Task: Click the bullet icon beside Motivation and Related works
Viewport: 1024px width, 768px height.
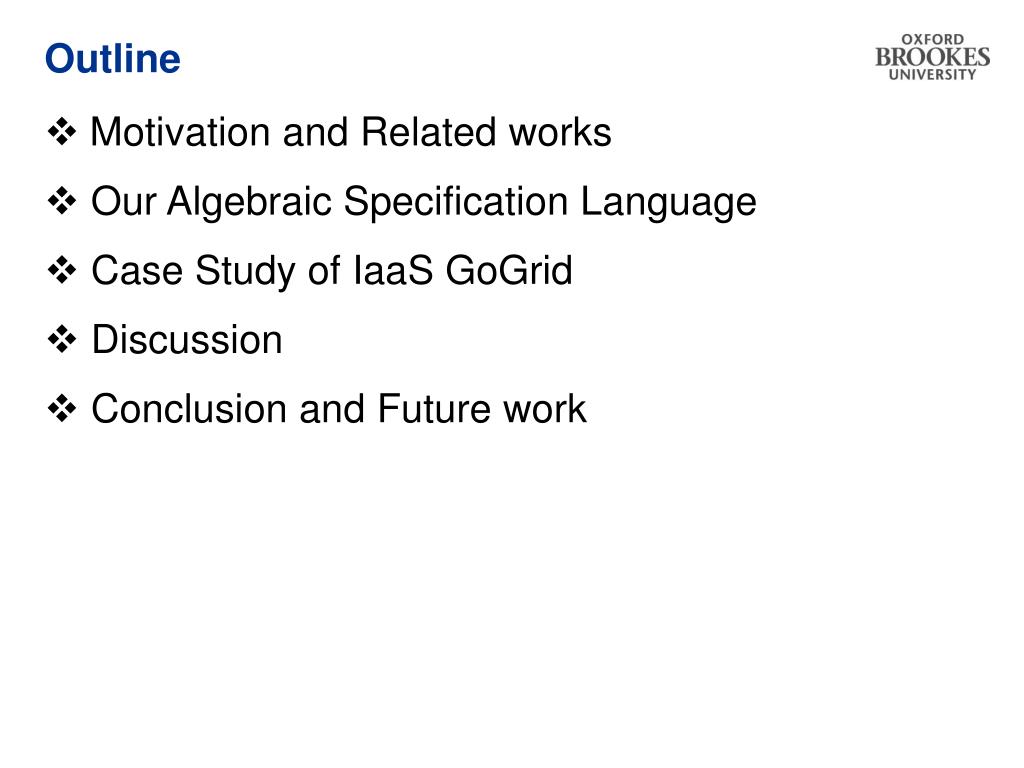Action: [x=62, y=132]
